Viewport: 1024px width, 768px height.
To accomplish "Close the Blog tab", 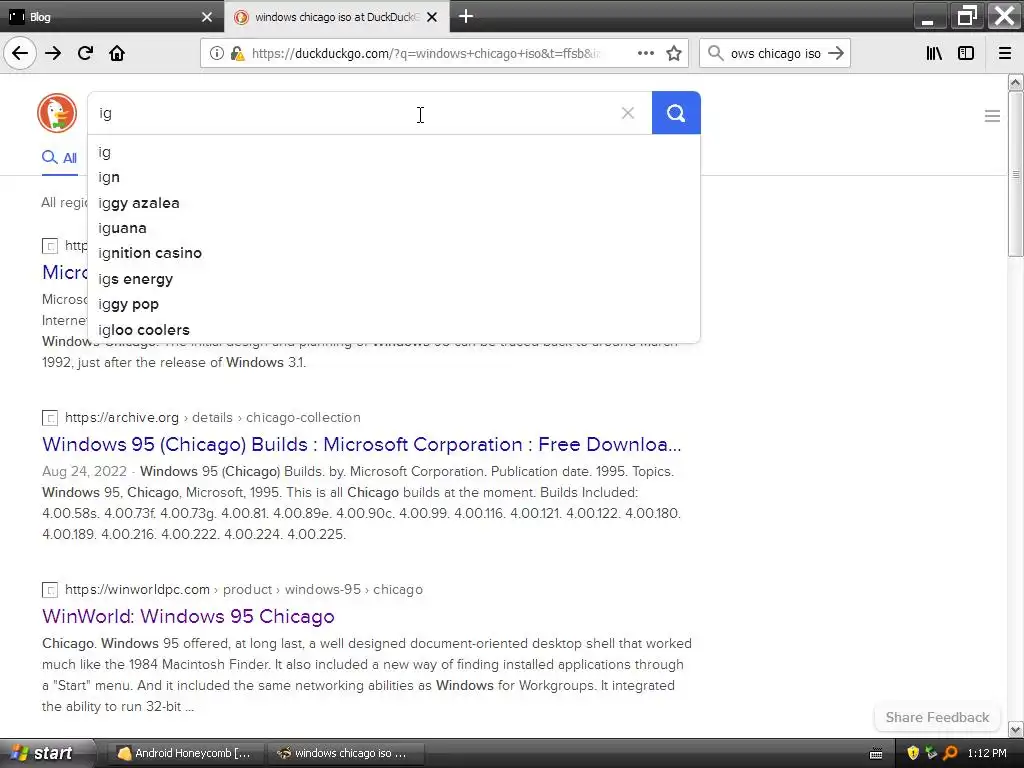I will click(207, 17).
